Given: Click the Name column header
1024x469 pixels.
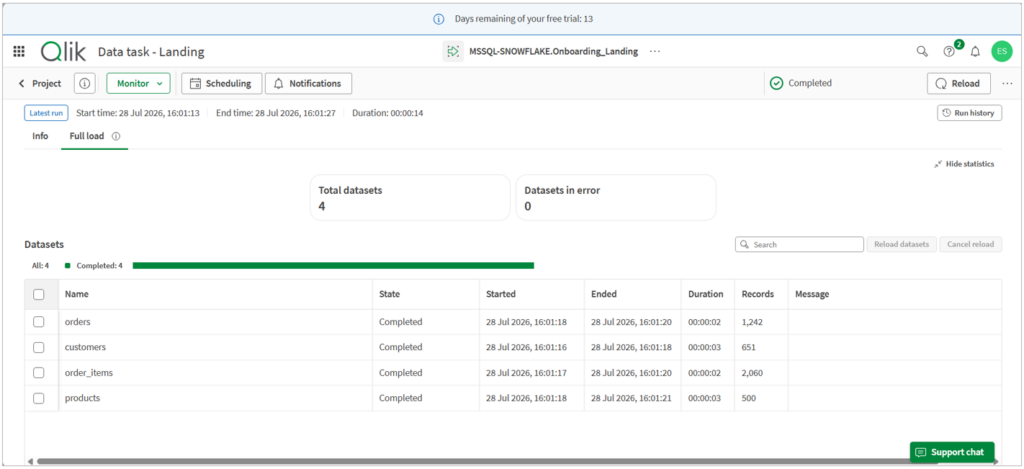Looking at the screenshot, I should click(x=216, y=295).
